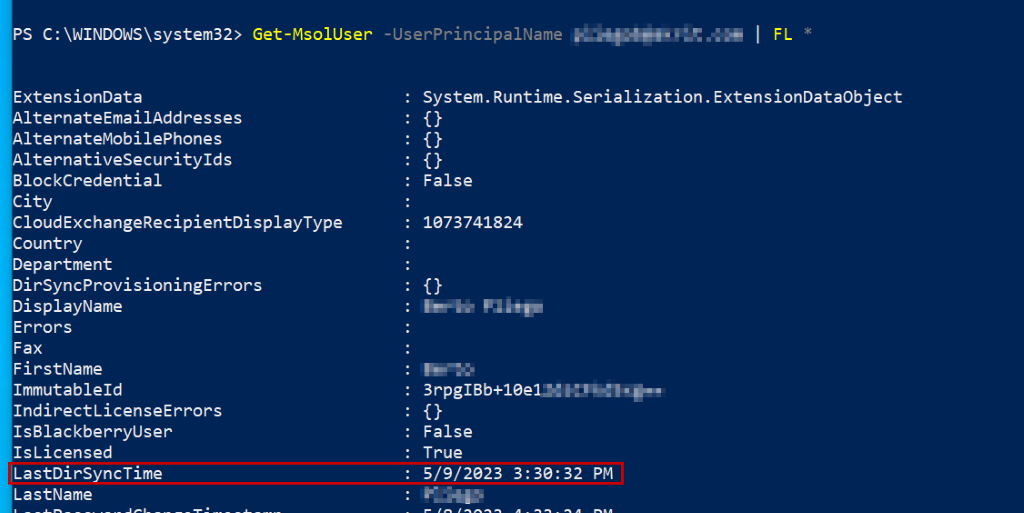Click the AlternateMobilePhones property label
This screenshot has width=1024, height=513.
117,139
